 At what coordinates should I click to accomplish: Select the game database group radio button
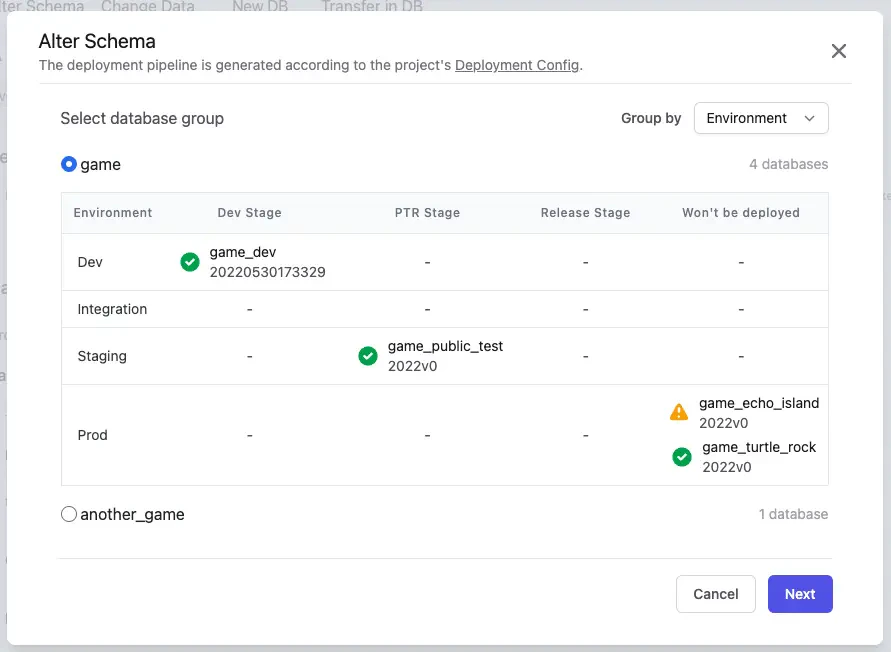tap(69, 164)
